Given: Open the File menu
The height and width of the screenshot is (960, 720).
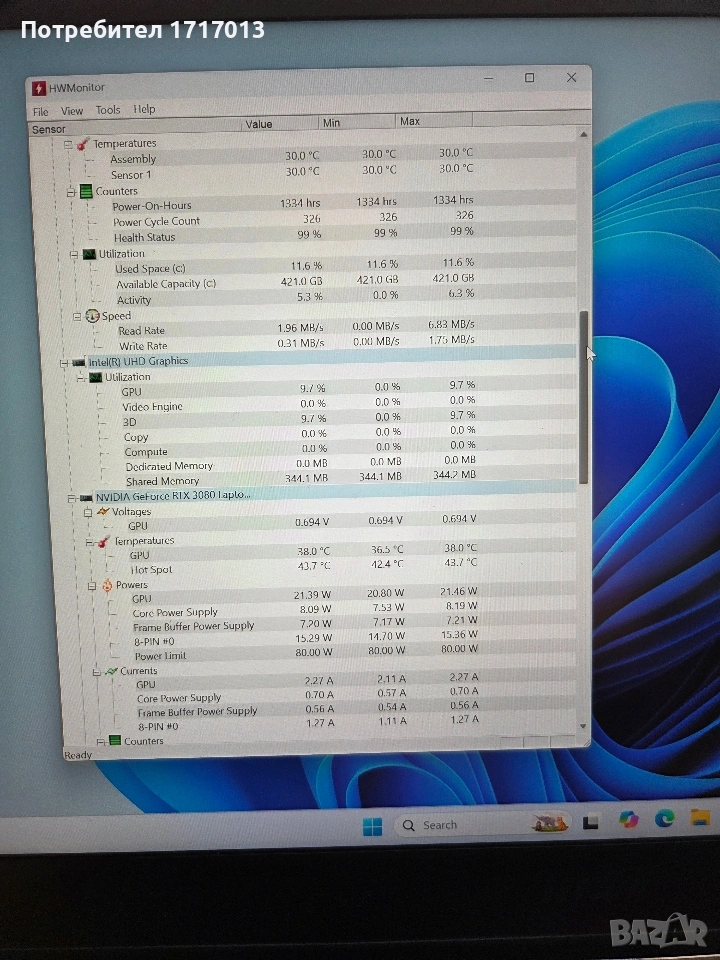Looking at the screenshot, I should point(40,112).
